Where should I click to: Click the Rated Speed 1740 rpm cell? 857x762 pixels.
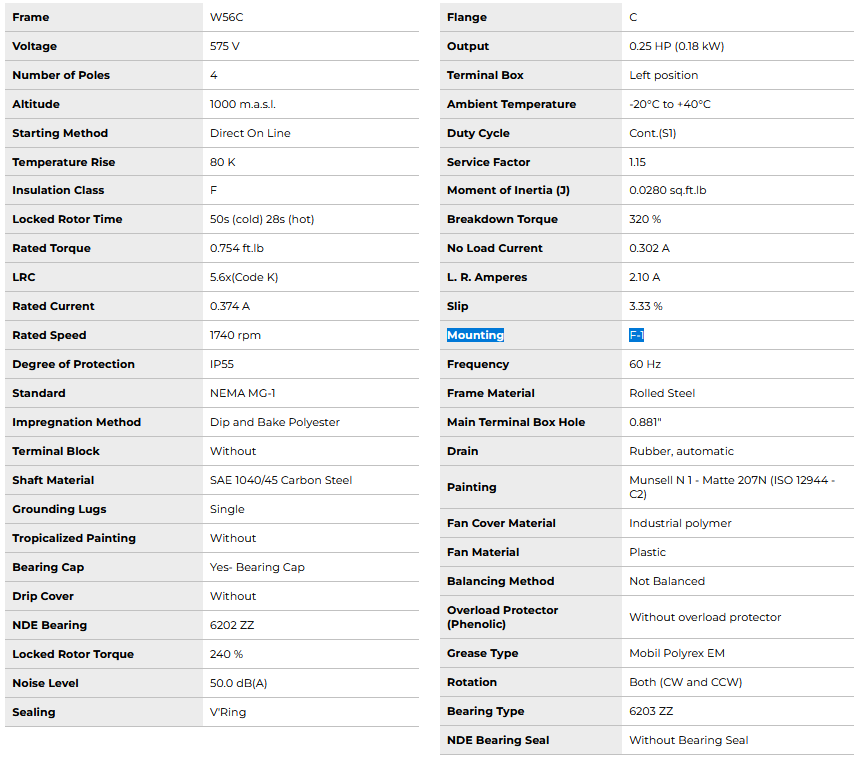point(235,335)
